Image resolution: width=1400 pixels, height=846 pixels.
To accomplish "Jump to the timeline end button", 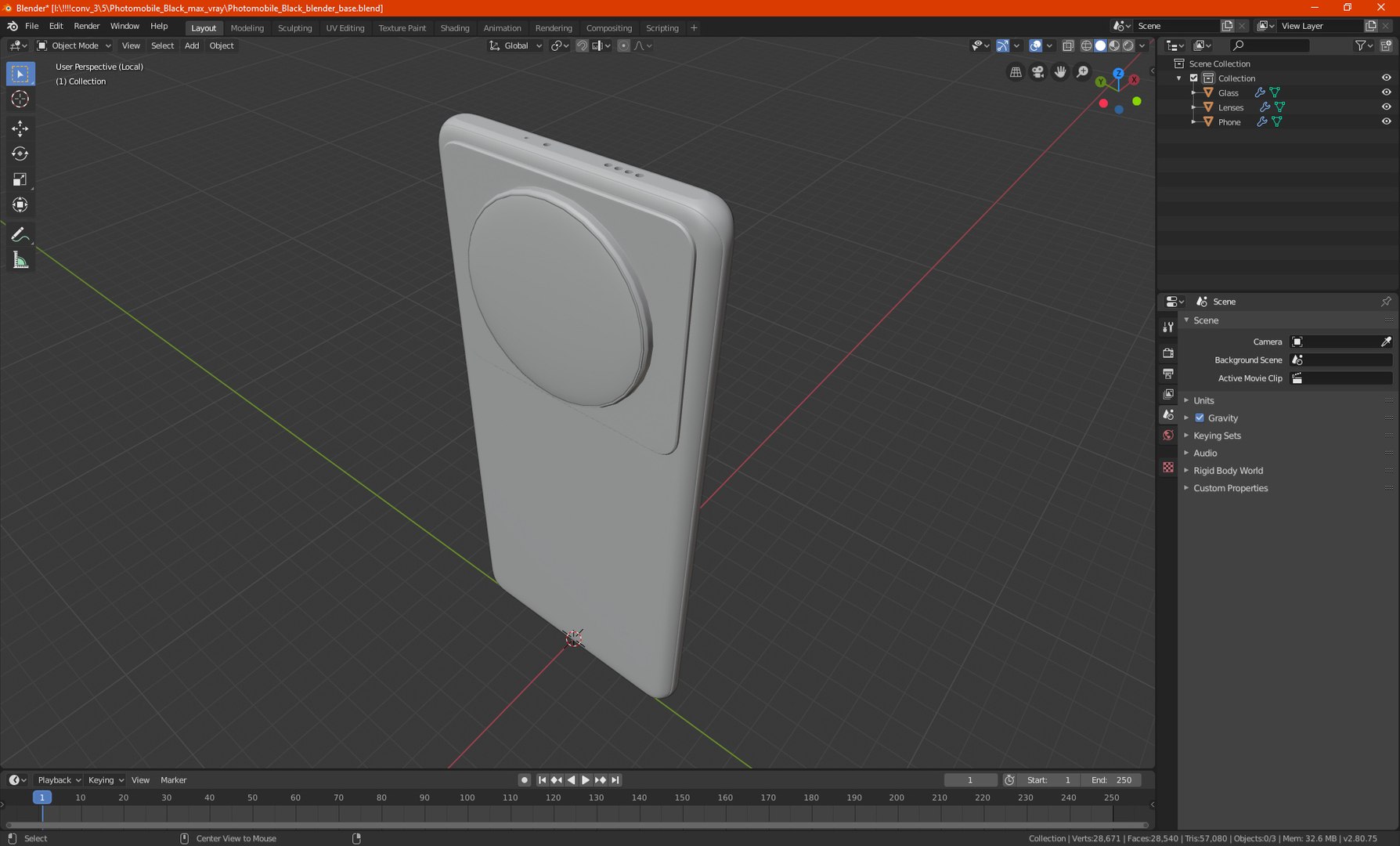I will pos(615,780).
